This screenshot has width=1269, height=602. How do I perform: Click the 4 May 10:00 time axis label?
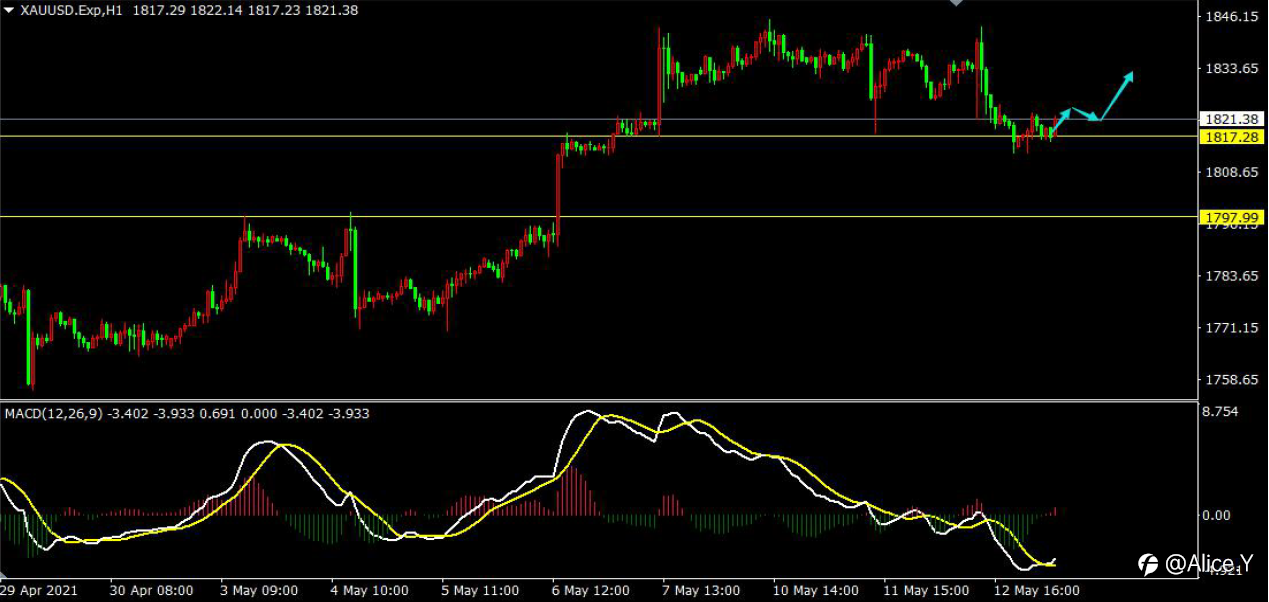tap(370, 591)
